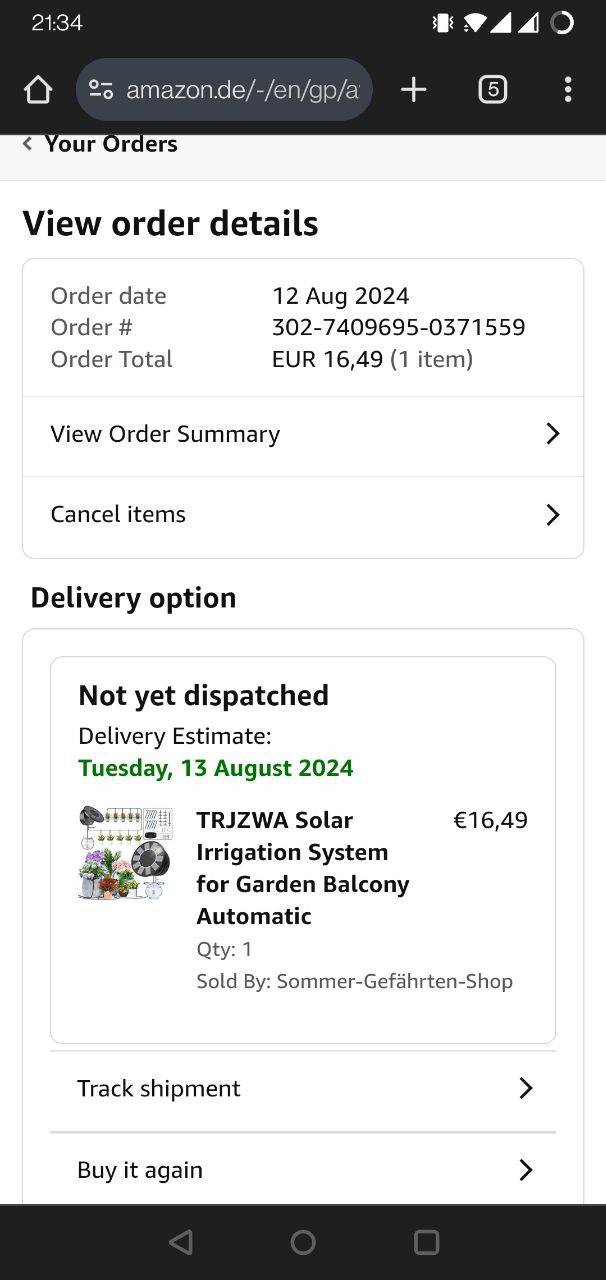Open a new tab with plus icon
This screenshot has height=1280, width=606.
(x=413, y=90)
